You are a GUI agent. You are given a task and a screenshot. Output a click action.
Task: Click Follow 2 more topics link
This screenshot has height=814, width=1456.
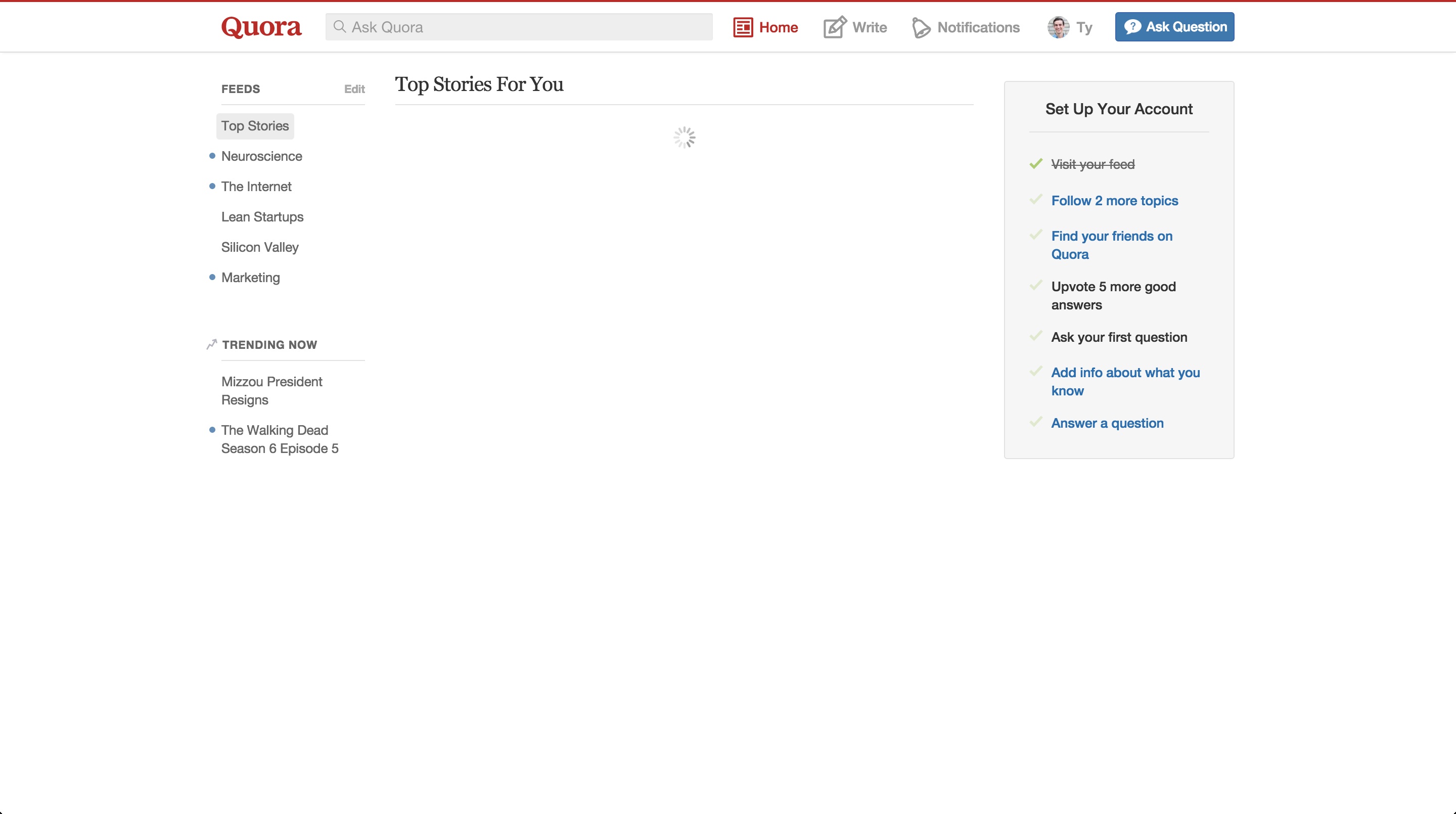click(x=1115, y=201)
